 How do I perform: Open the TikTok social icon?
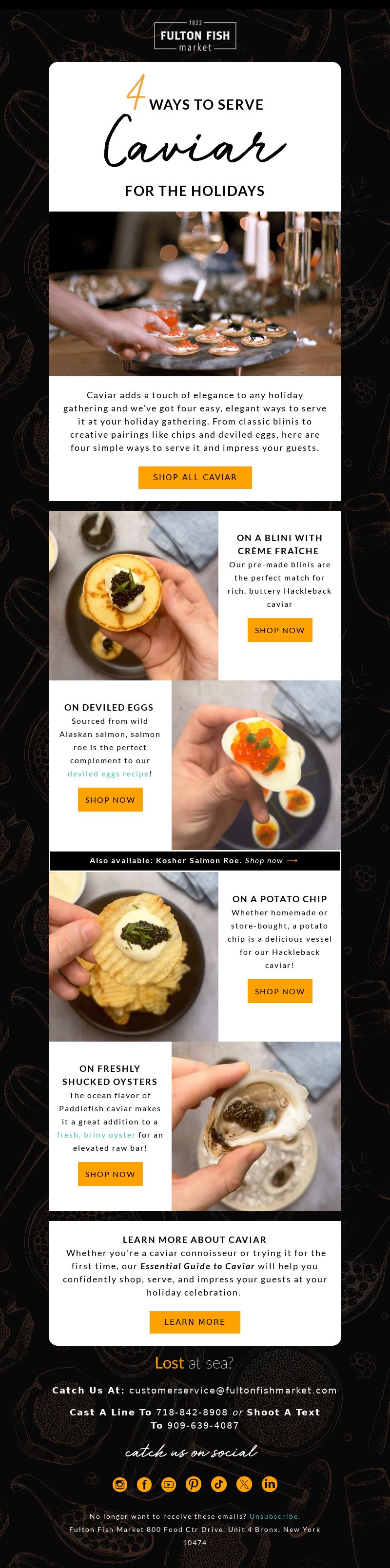tap(219, 1484)
